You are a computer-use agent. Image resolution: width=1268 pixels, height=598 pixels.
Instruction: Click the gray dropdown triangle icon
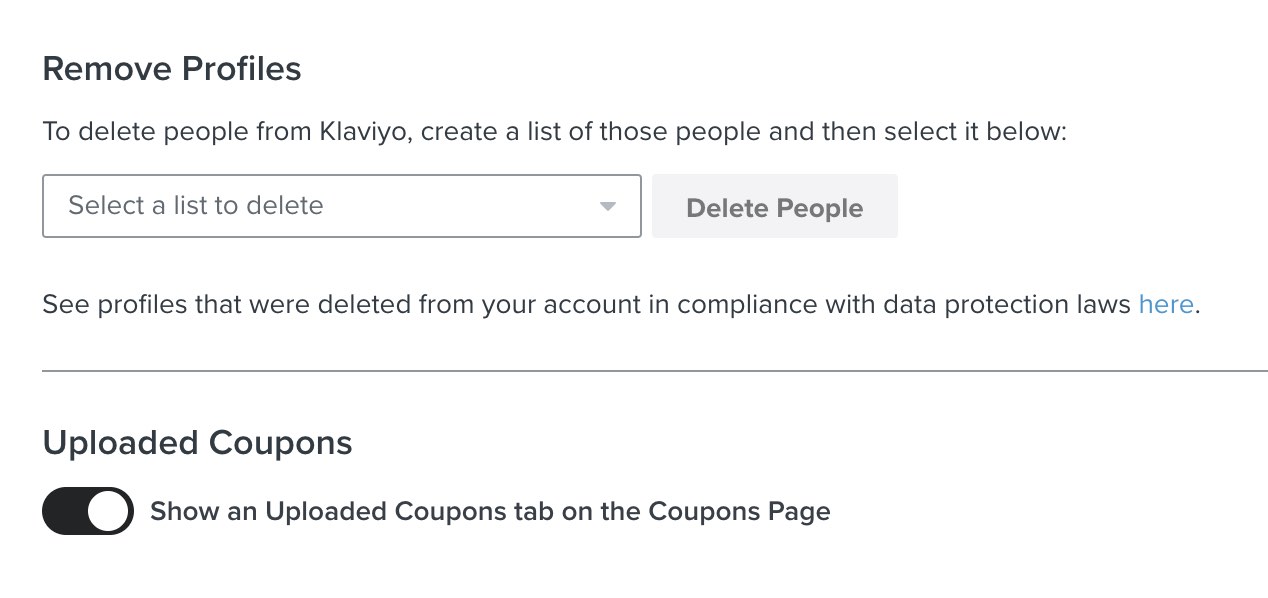point(607,206)
